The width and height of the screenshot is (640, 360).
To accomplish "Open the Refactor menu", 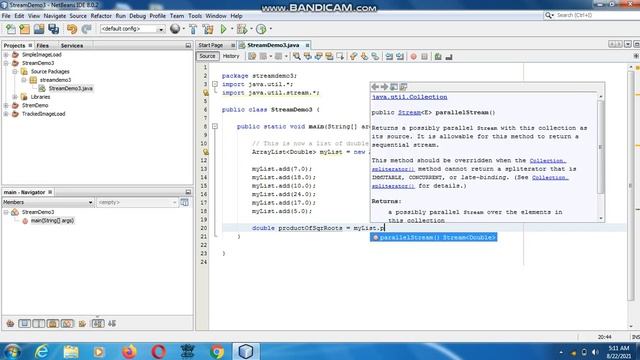I will point(101,16).
